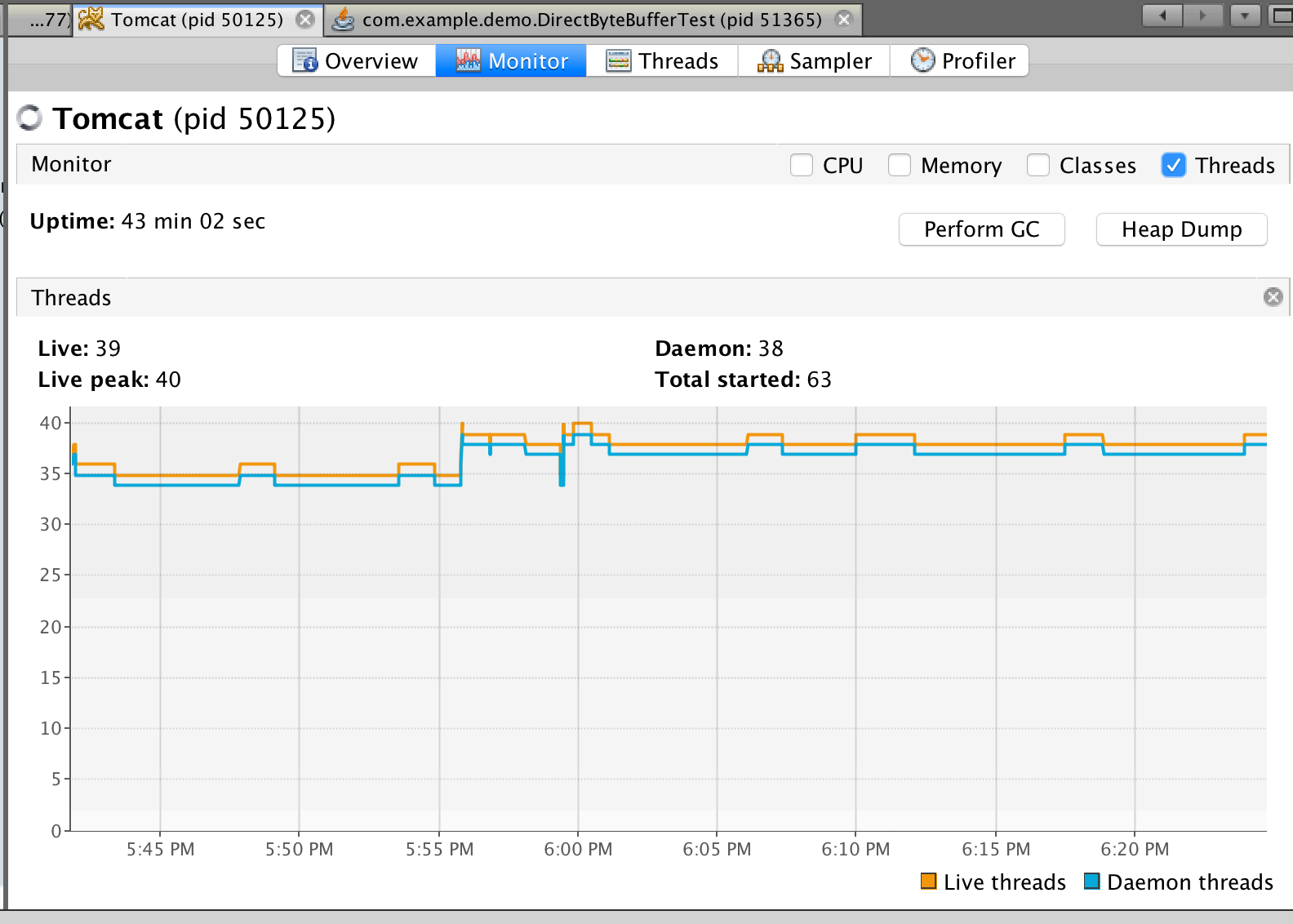Screen dimensions: 1293x924
Task: Uncheck the Threads graph checkbox
Action: (1174, 165)
